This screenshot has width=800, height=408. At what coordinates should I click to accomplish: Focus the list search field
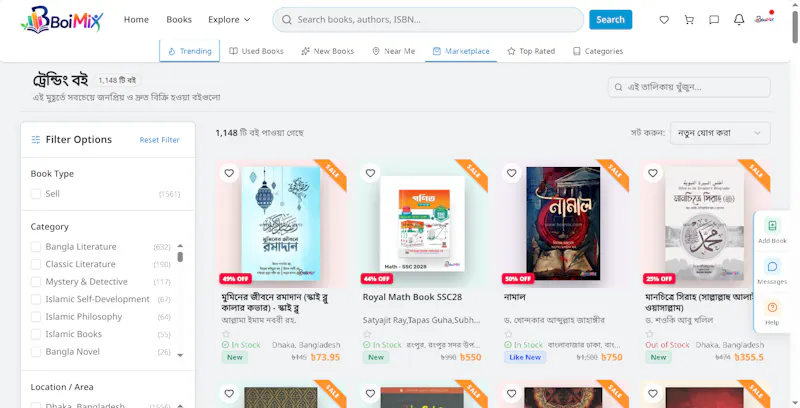689,87
